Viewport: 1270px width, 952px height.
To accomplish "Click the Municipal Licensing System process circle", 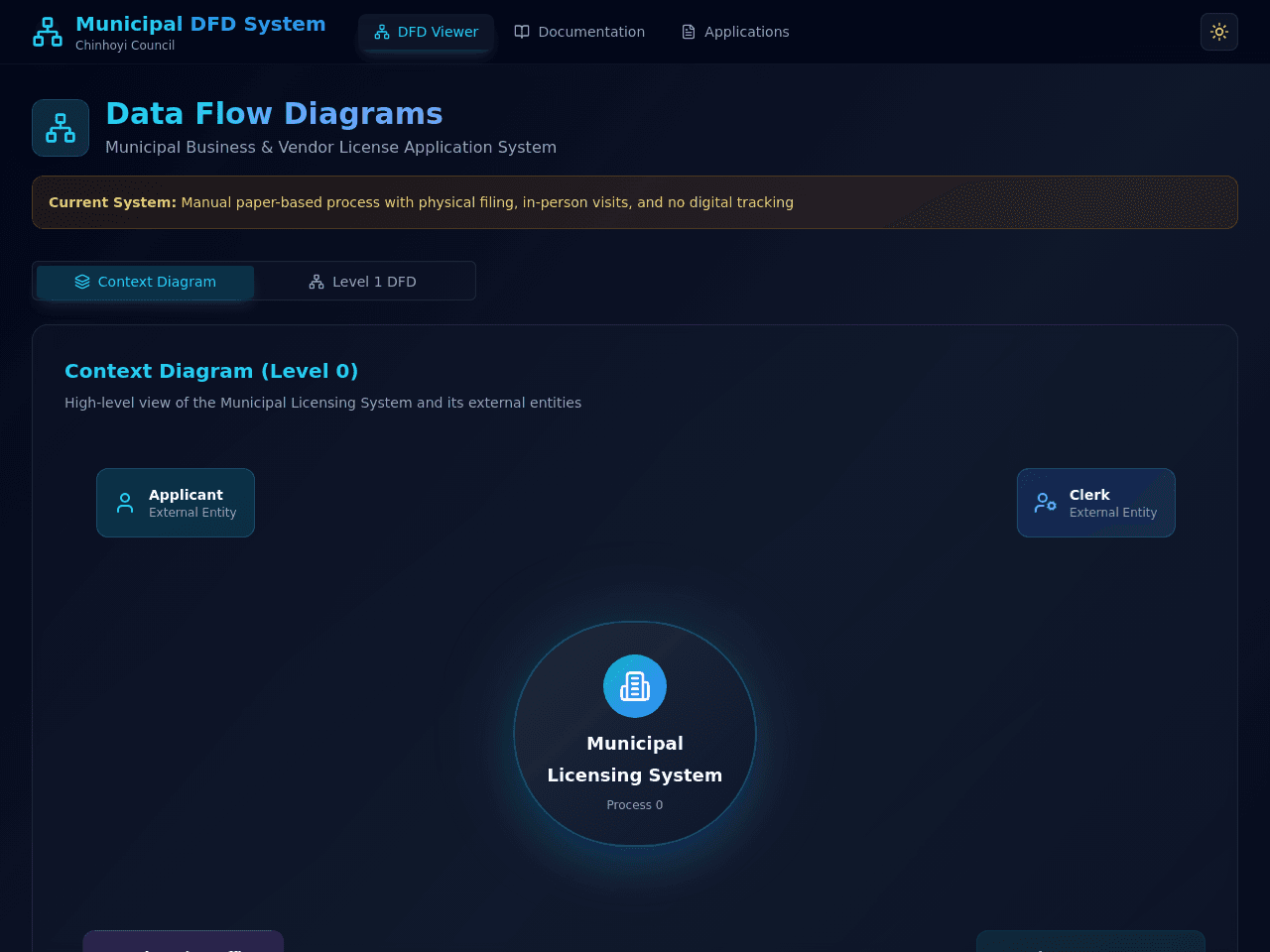I will [x=635, y=734].
